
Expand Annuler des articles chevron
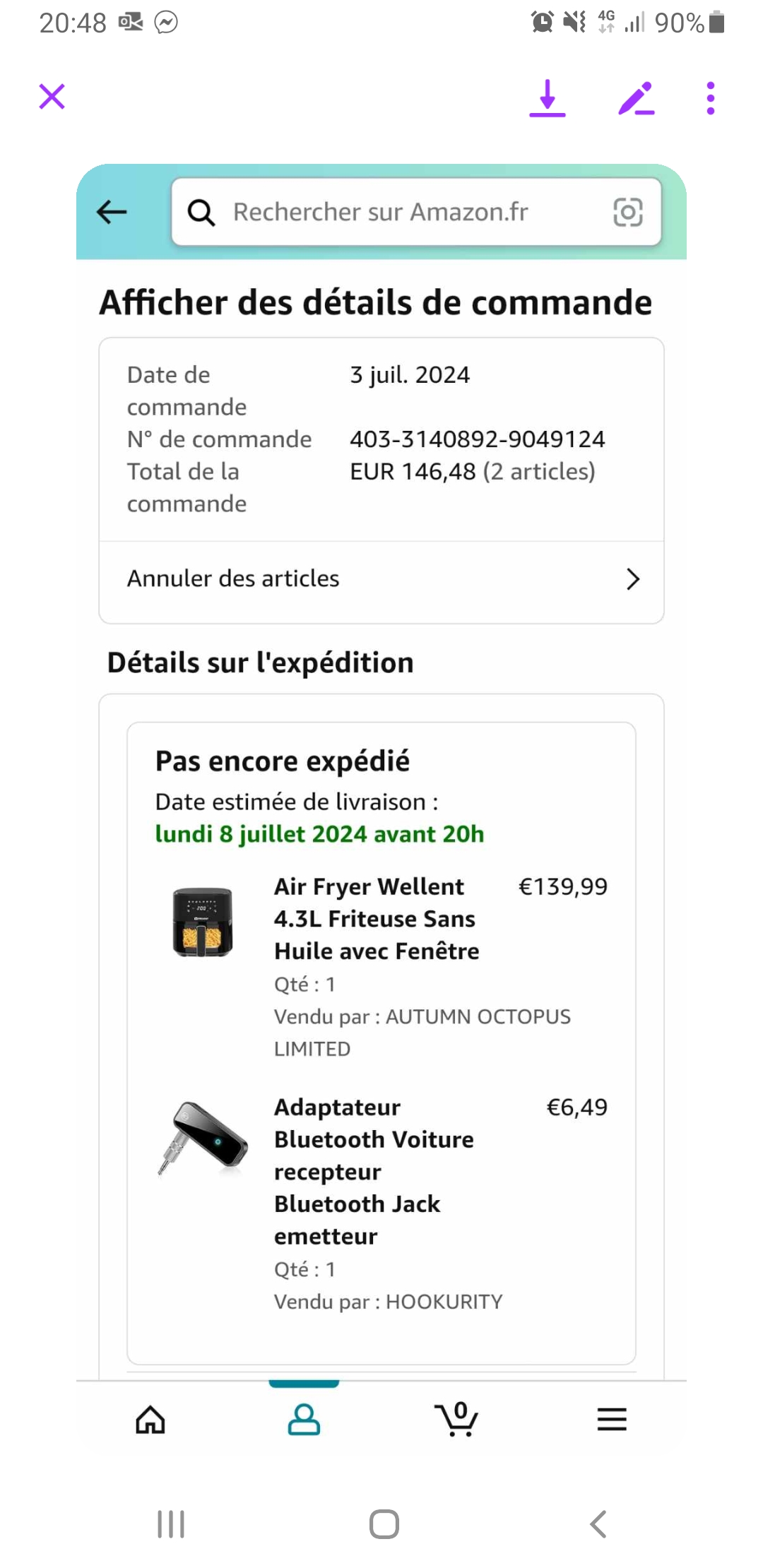[x=633, y=579]
